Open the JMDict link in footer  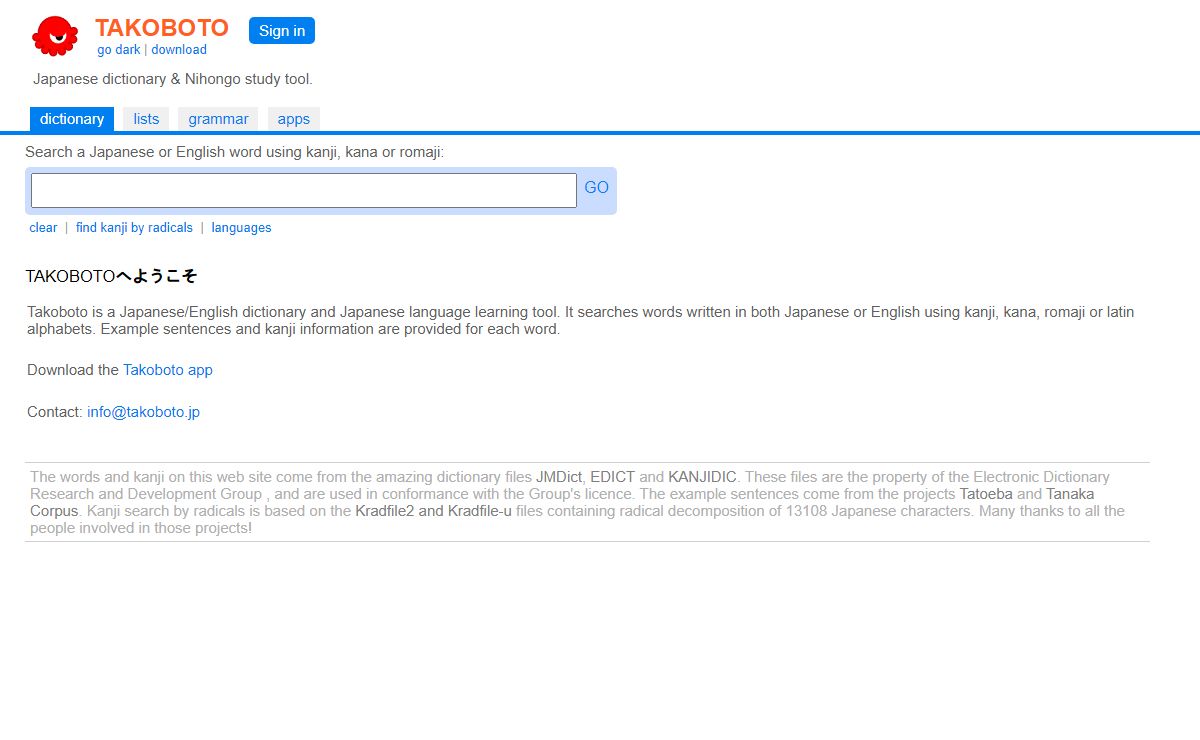[x=559, y=477]
